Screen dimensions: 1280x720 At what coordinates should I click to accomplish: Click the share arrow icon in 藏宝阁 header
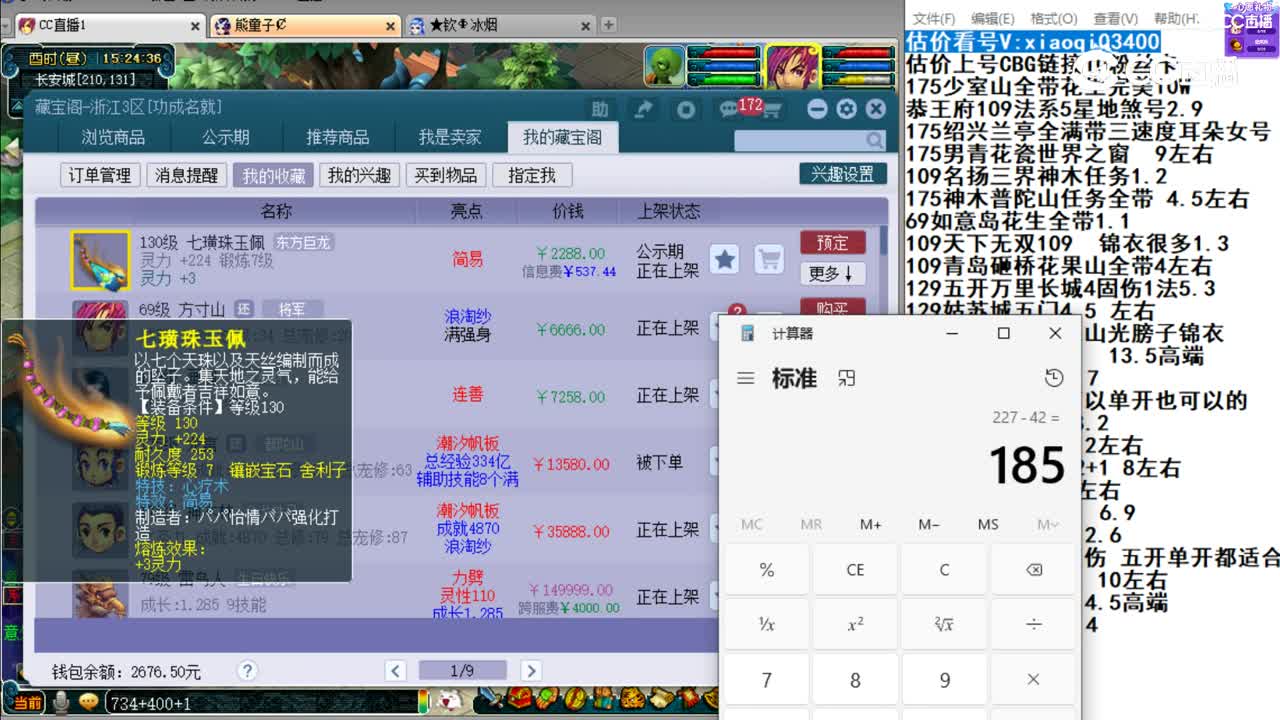click(645, 109)
